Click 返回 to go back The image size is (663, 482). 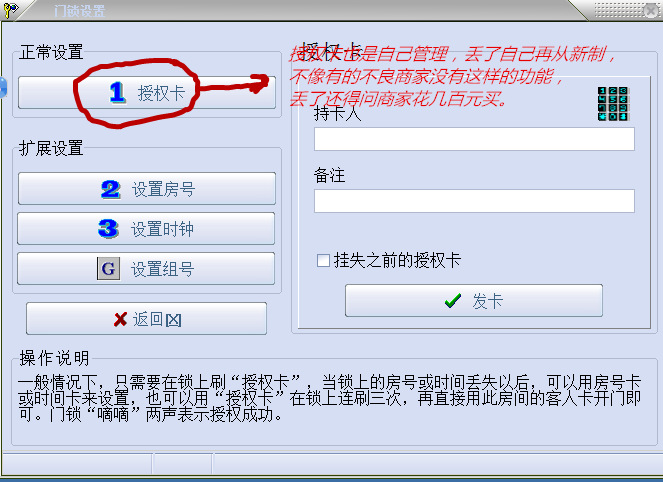click(146, 319)
